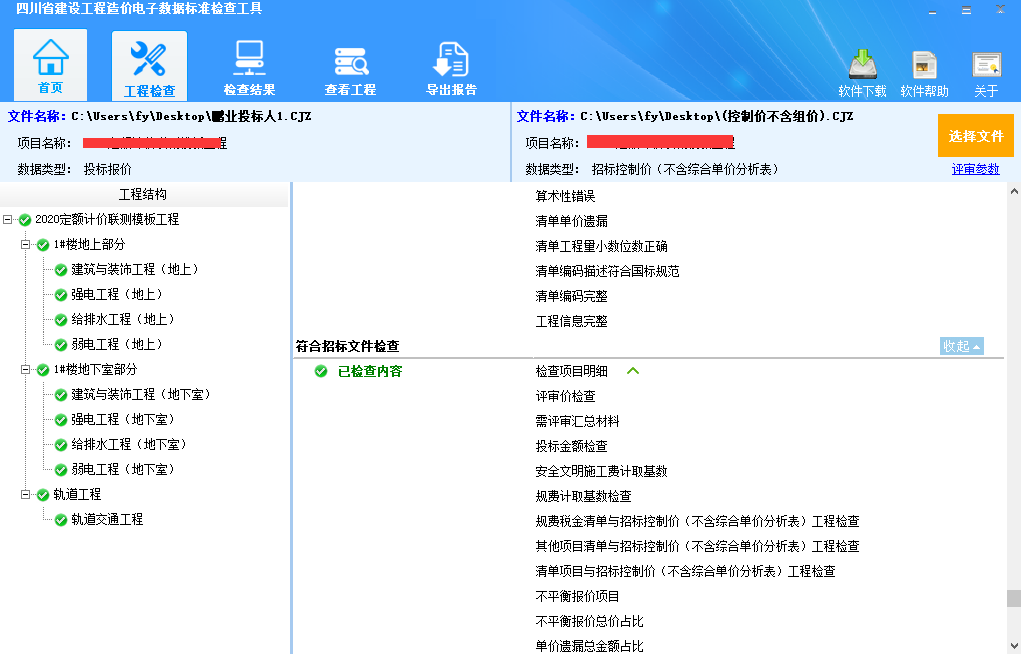Screen dimensions: 1021x655
Task: Open the 检查结果 tab
Action: 248,64
